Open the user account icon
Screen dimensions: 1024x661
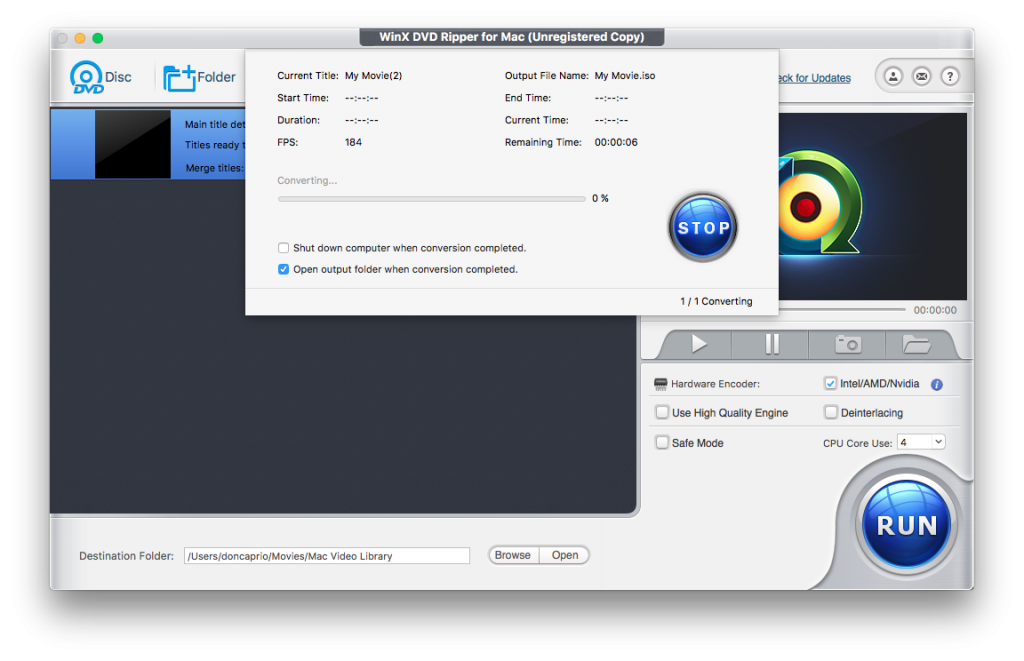pos(893,76)
